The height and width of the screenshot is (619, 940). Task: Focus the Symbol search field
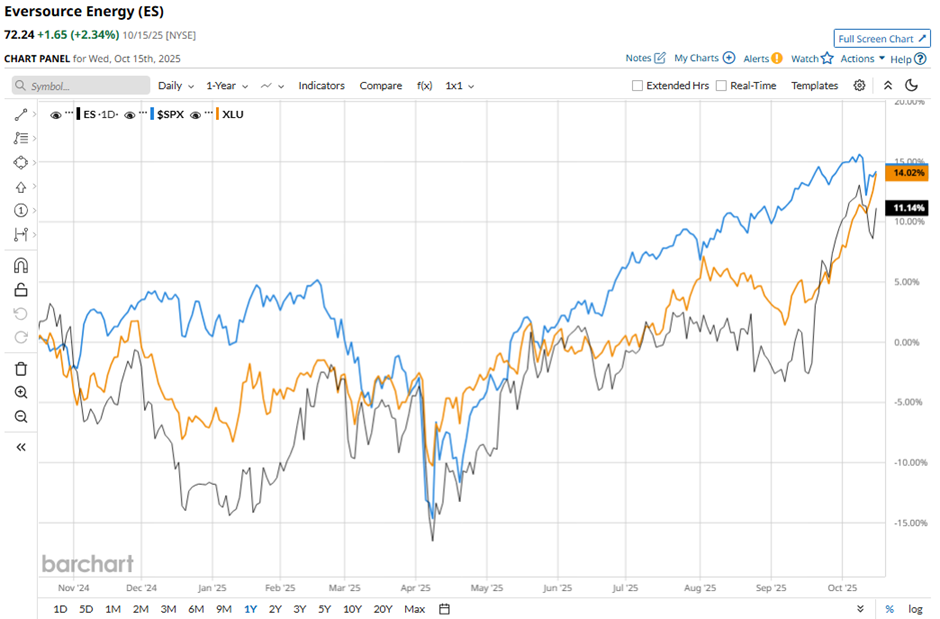tap(81, 86)
